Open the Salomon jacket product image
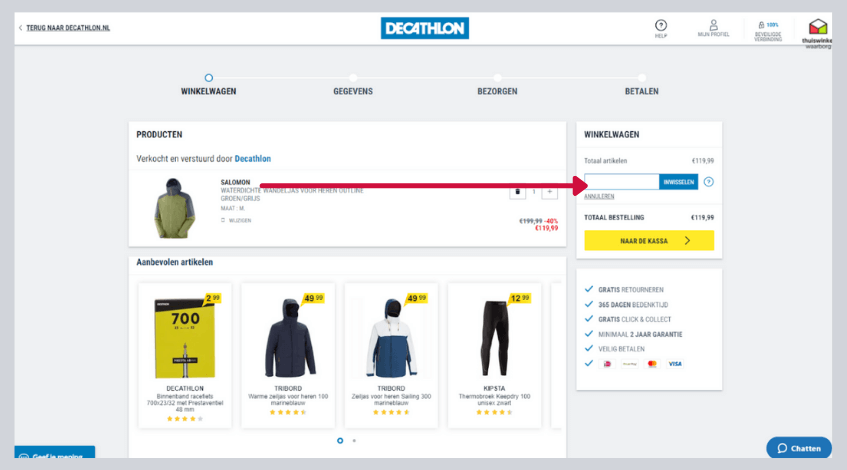This screenshot has width=847, height=470. 174,208
